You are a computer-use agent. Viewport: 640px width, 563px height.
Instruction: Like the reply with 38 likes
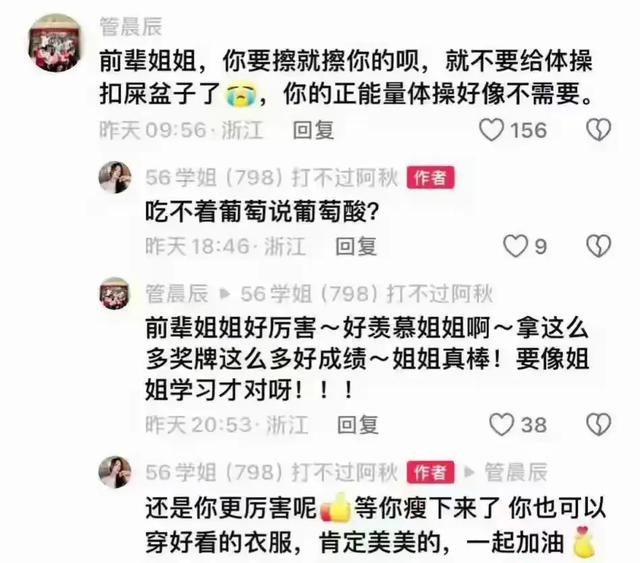[x=501, y=425]
